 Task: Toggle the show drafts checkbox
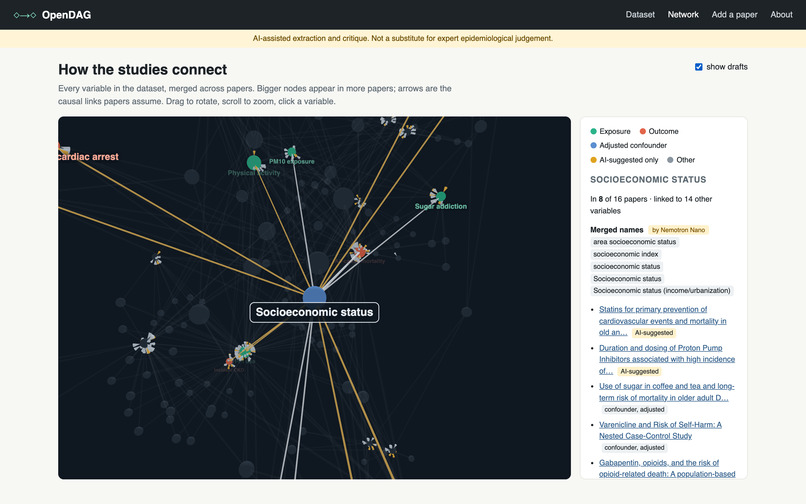(699, 67)
